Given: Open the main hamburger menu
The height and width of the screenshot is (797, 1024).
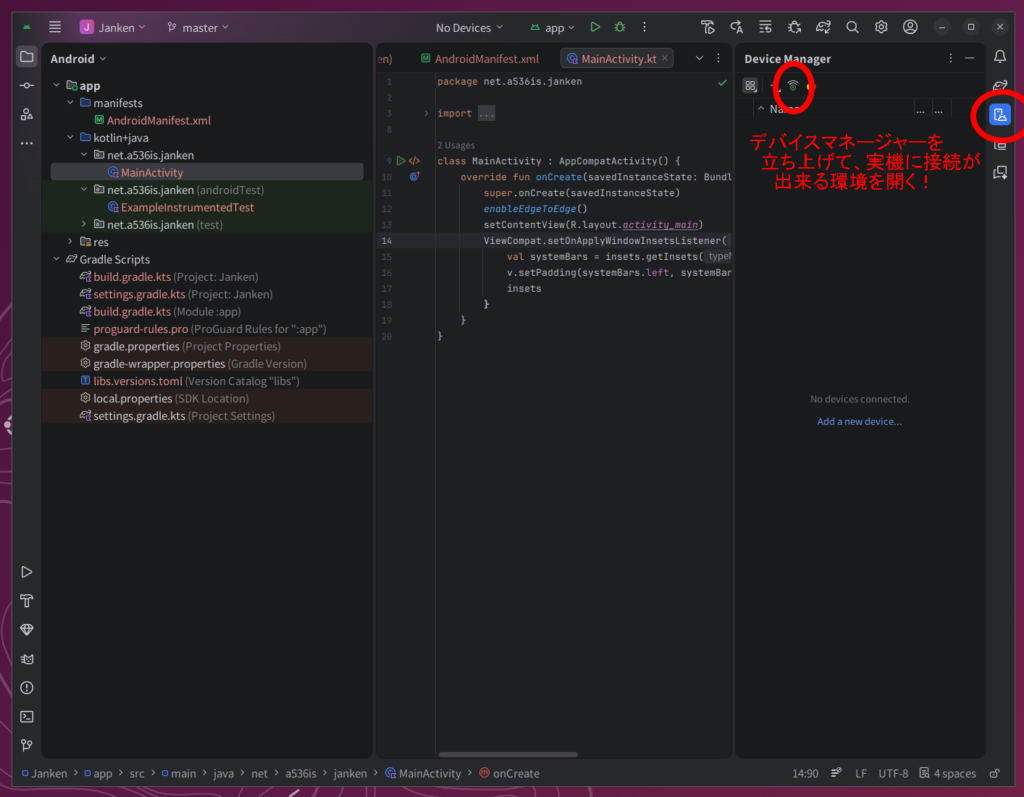Looking at the screenshot, I should tap(55, 28).
